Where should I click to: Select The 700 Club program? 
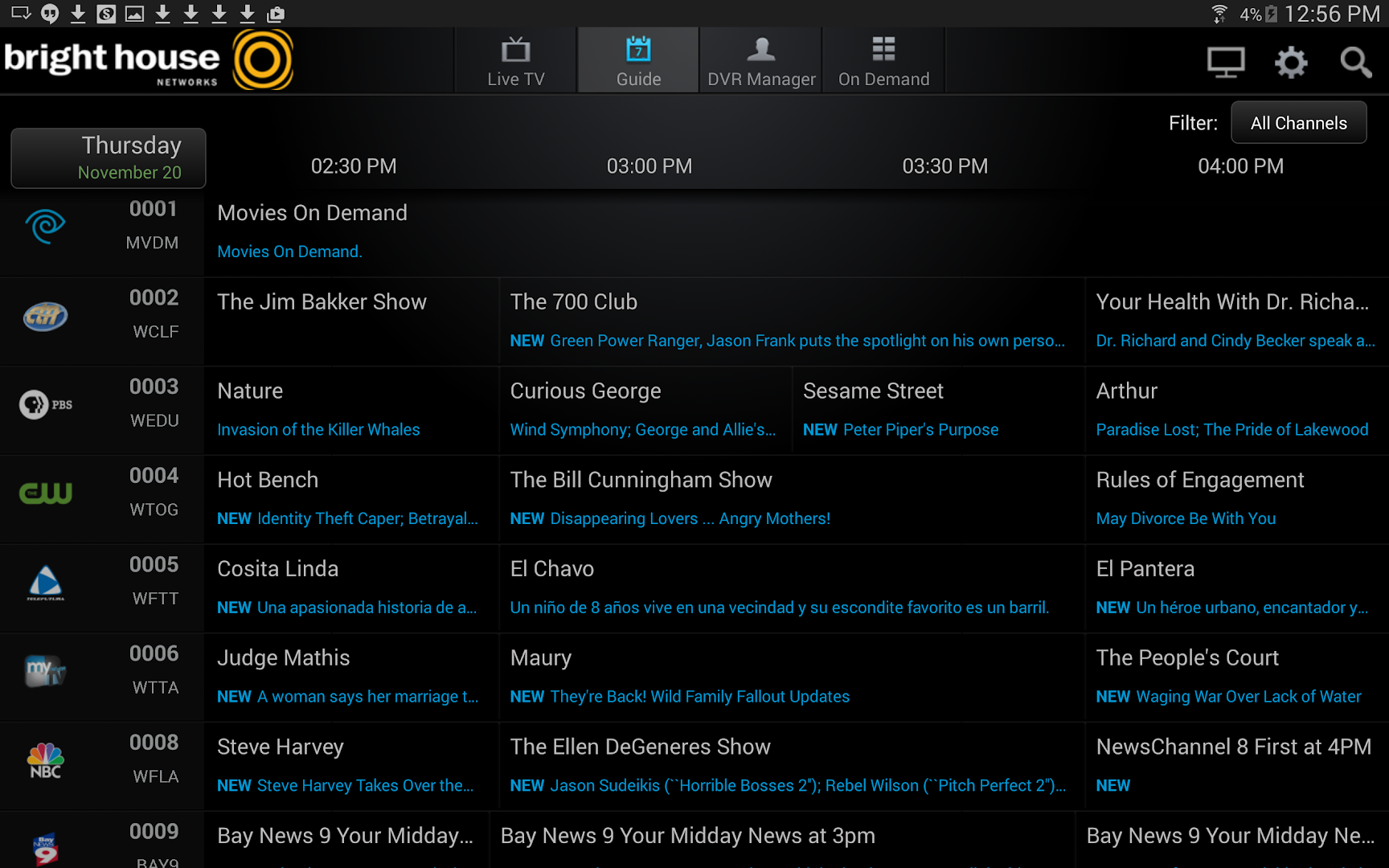tap(792, 321)
